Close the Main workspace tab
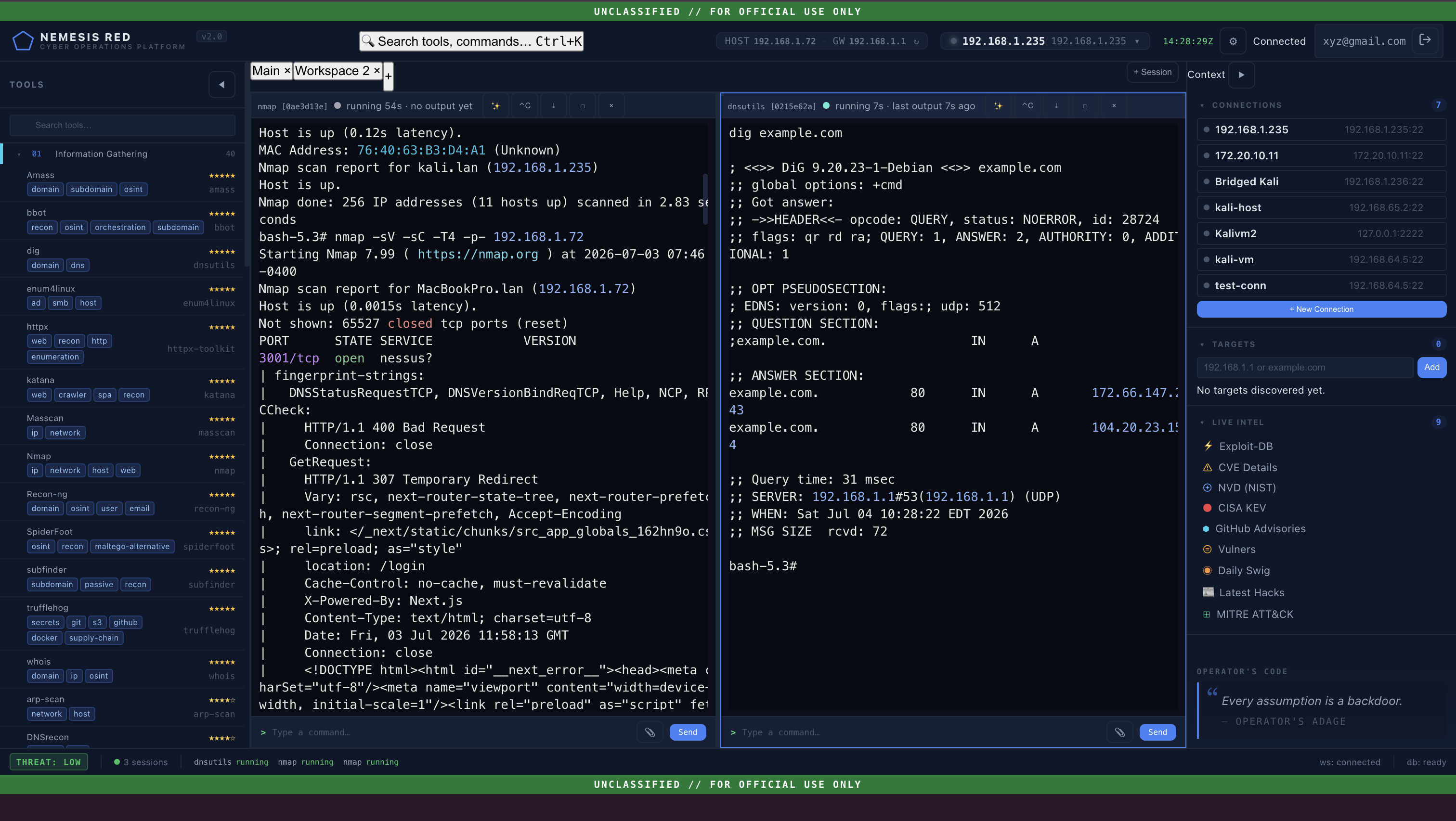Image resolution: width=1456 pixels, height=821 pixels. point(287,71)
